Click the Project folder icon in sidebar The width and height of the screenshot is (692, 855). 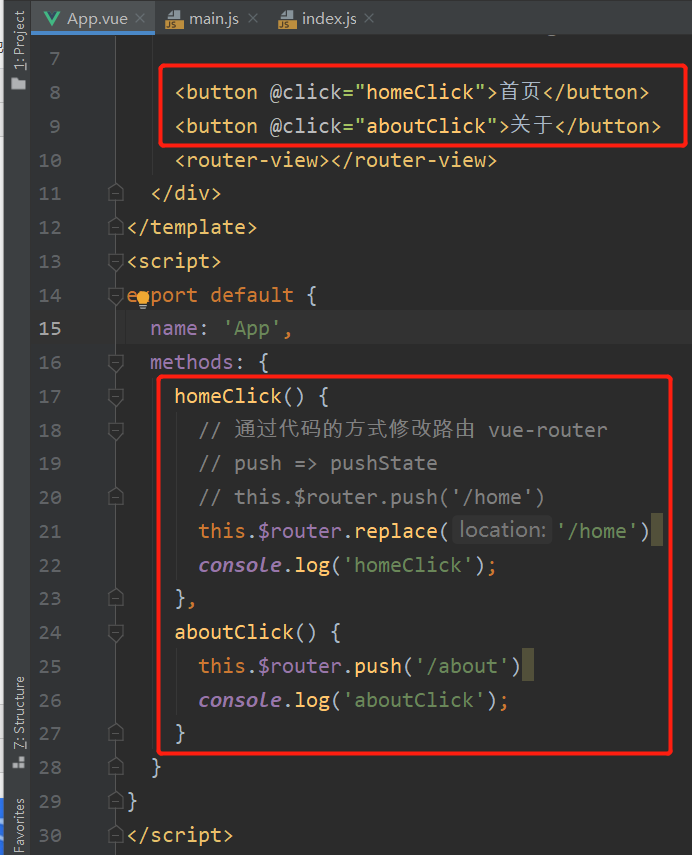[19, 83]
